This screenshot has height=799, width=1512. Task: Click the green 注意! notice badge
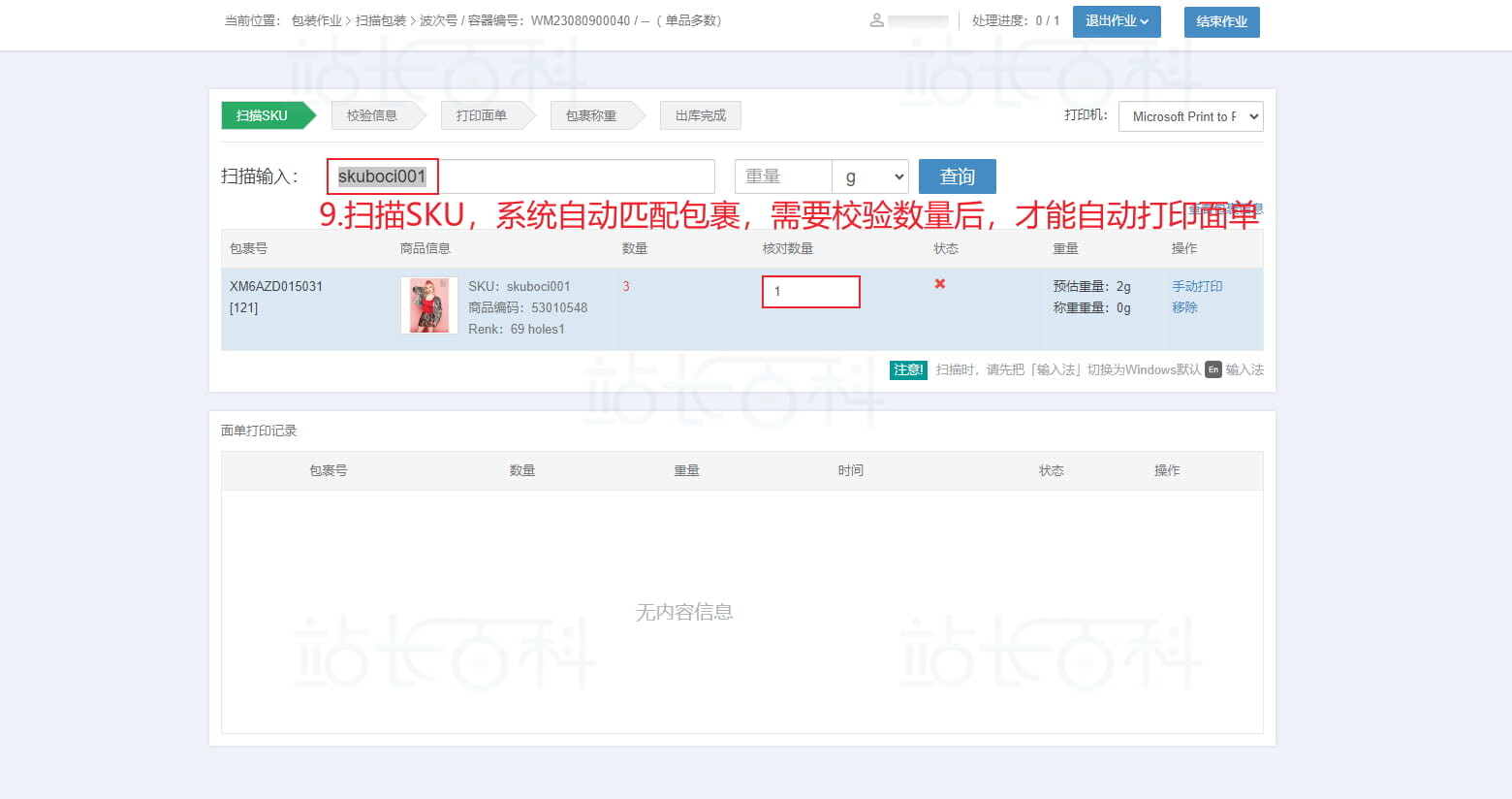(x=908, y=369)
